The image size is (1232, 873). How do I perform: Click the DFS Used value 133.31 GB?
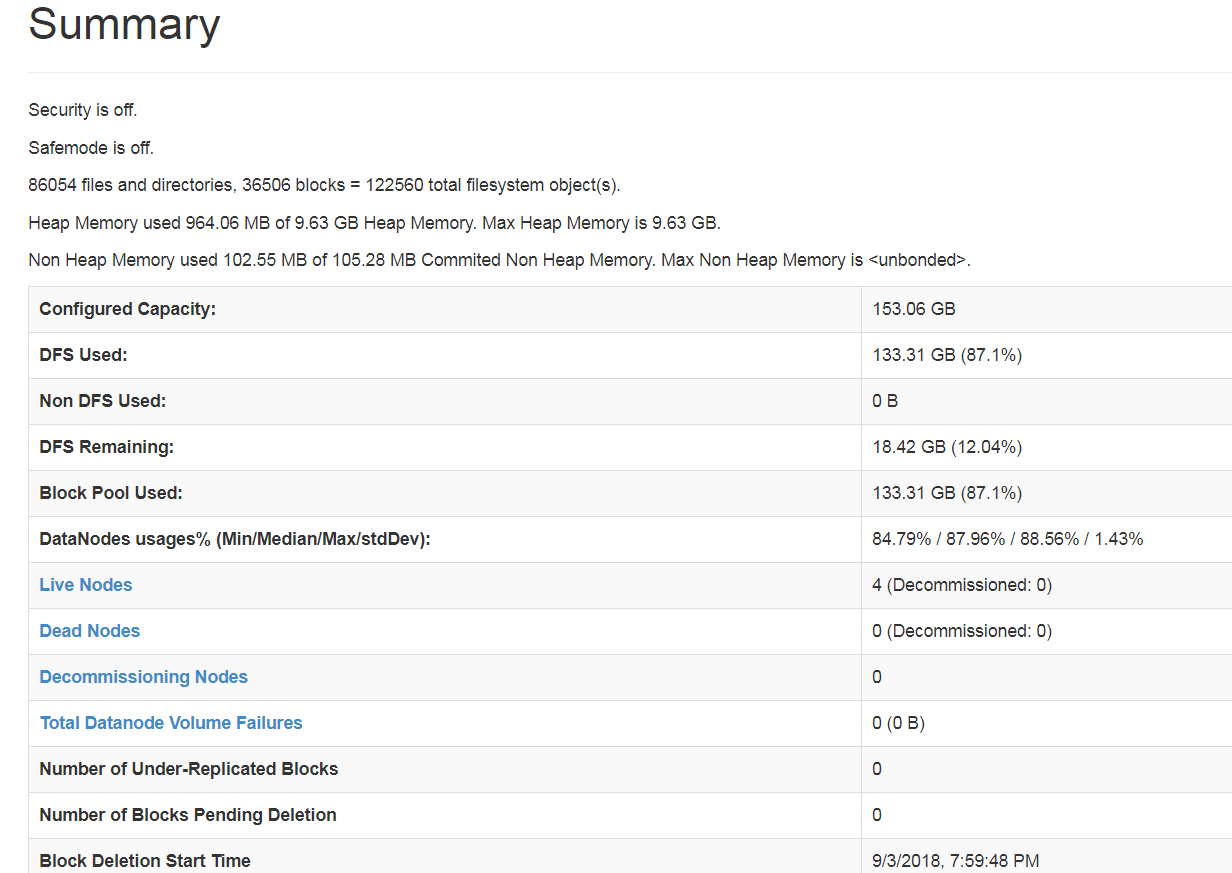945,355
